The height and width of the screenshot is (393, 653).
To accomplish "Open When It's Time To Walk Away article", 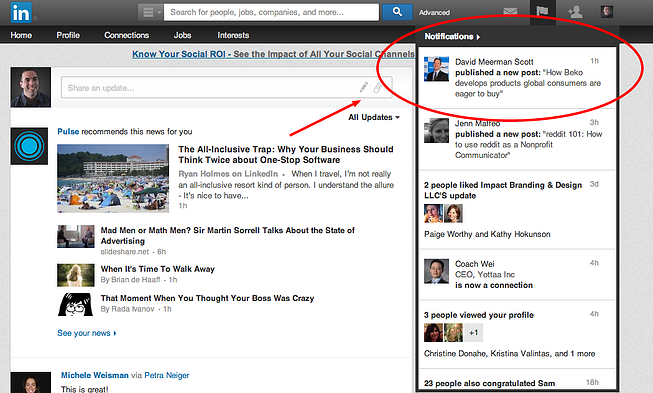I will point(157,269).
